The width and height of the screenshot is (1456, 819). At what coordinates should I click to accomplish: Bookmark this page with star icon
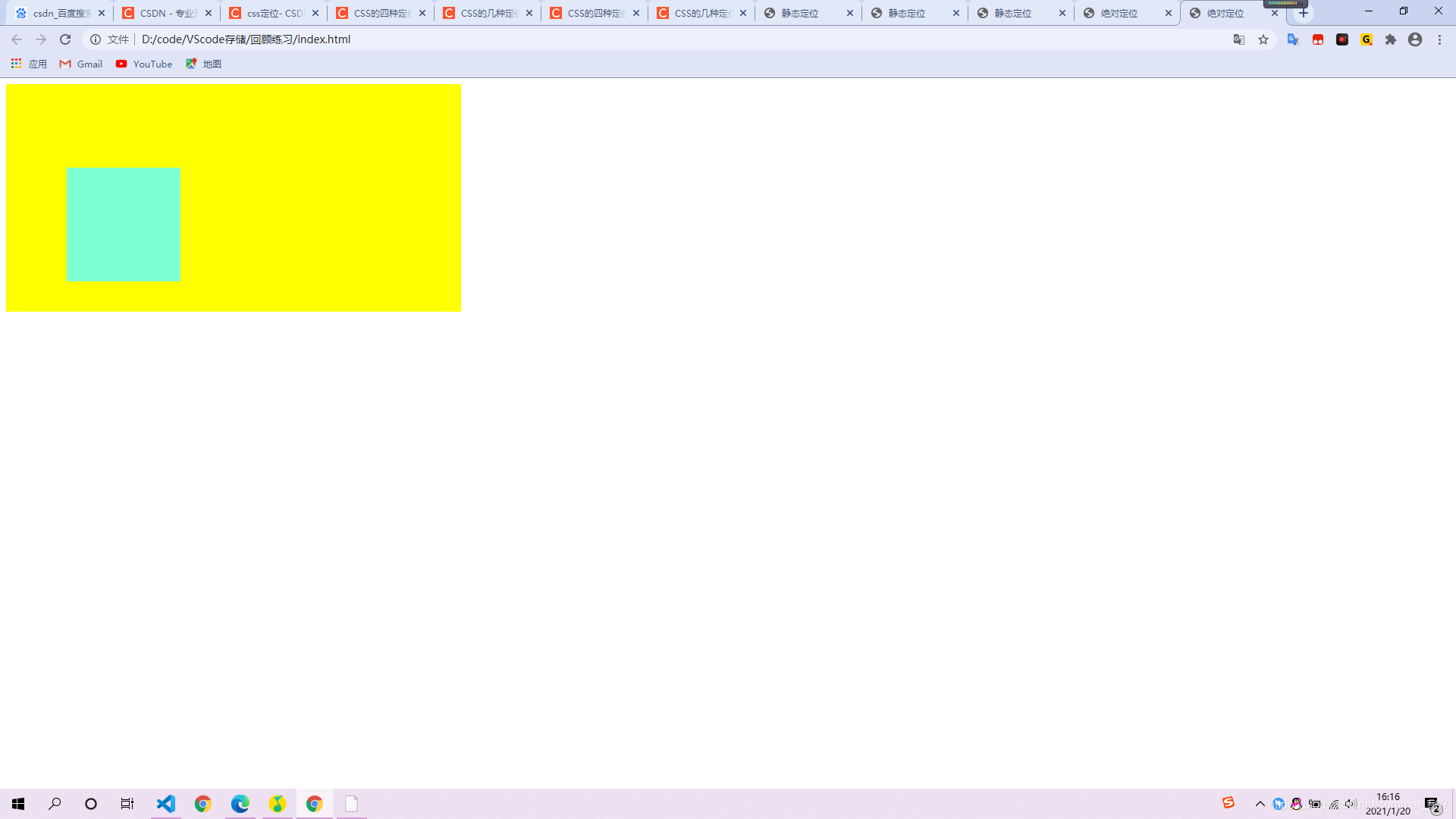pyautogui.click(x=1263, y=39)
